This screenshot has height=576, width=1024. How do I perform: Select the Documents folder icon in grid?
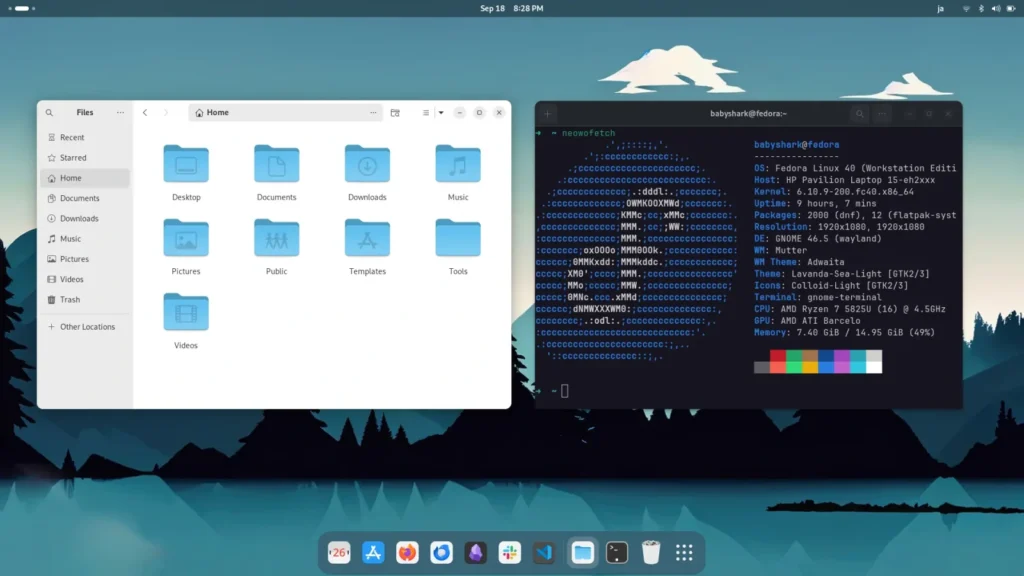[x=276, y=164]
